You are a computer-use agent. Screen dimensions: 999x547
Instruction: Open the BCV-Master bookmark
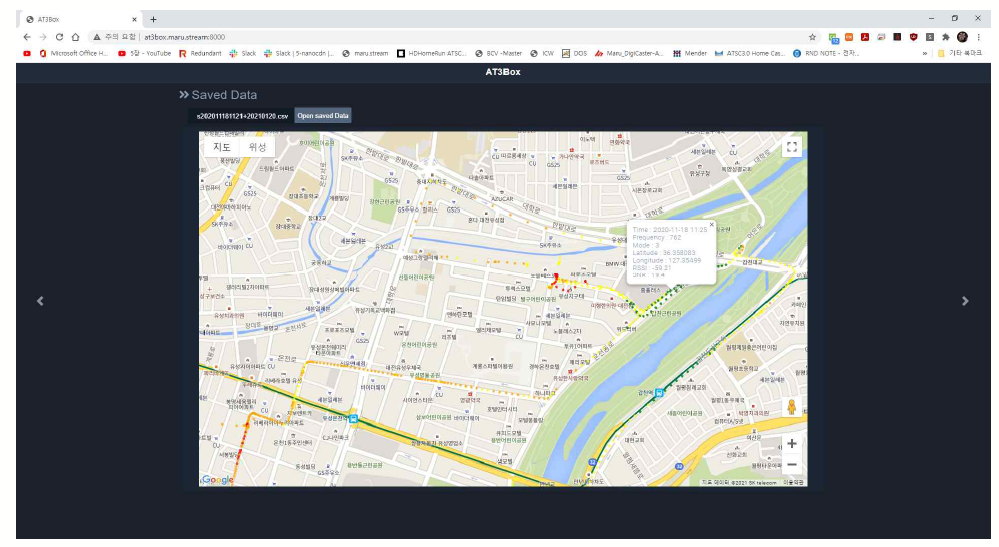(498, 53)
